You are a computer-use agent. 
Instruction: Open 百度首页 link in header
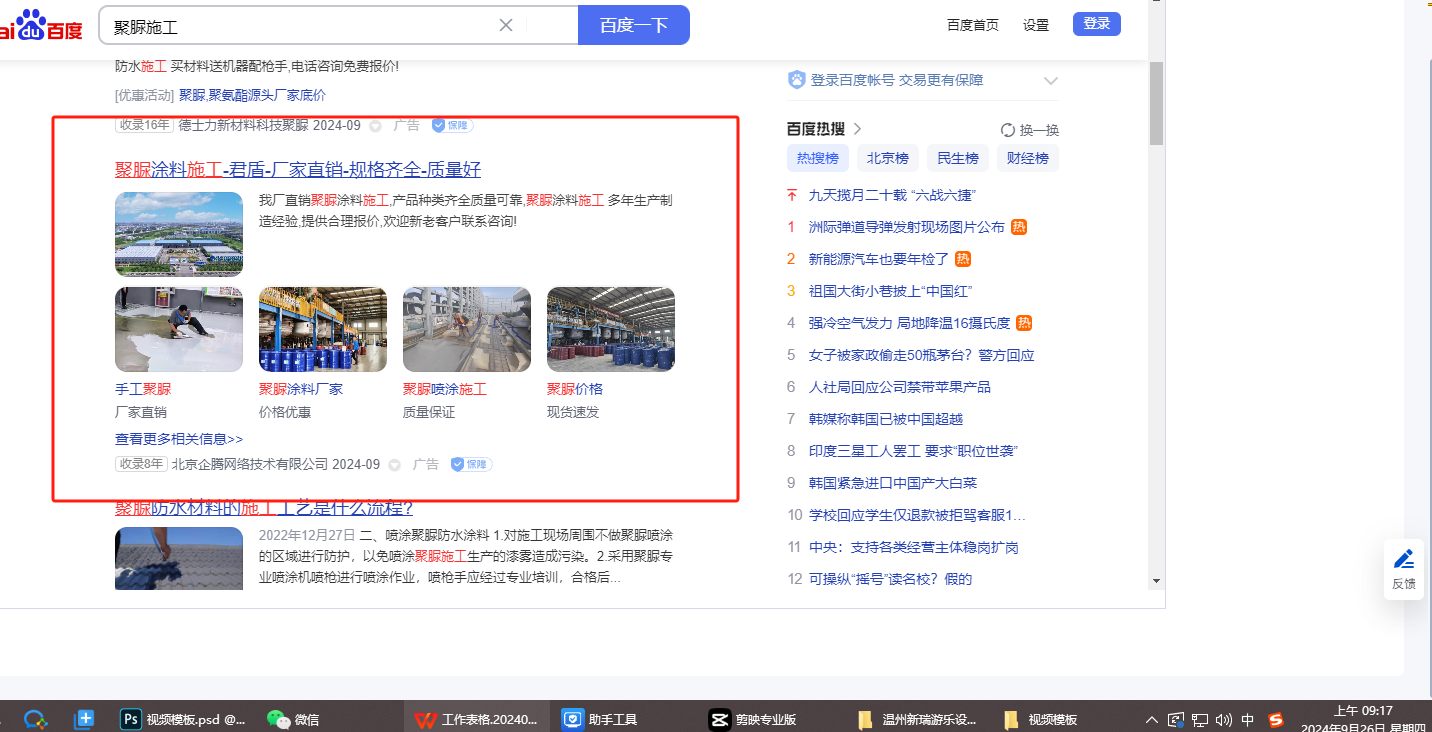point(973,25)
